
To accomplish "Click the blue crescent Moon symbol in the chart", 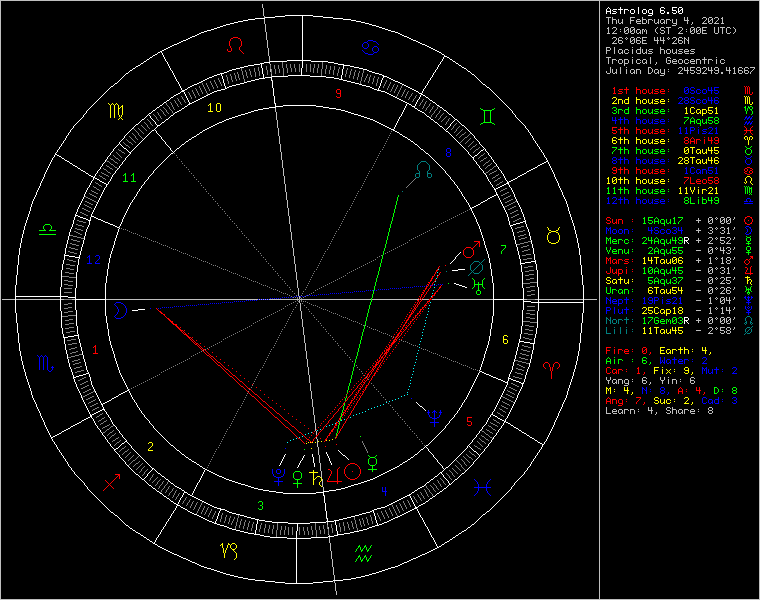I will pos(120,310).
